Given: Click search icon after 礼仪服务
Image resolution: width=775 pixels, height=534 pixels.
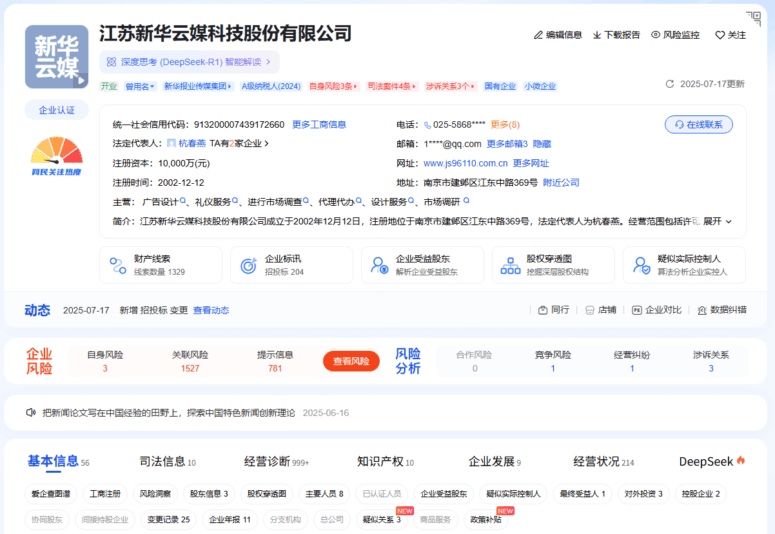Looking at the screenshot, I should click(x=235, y=201).
